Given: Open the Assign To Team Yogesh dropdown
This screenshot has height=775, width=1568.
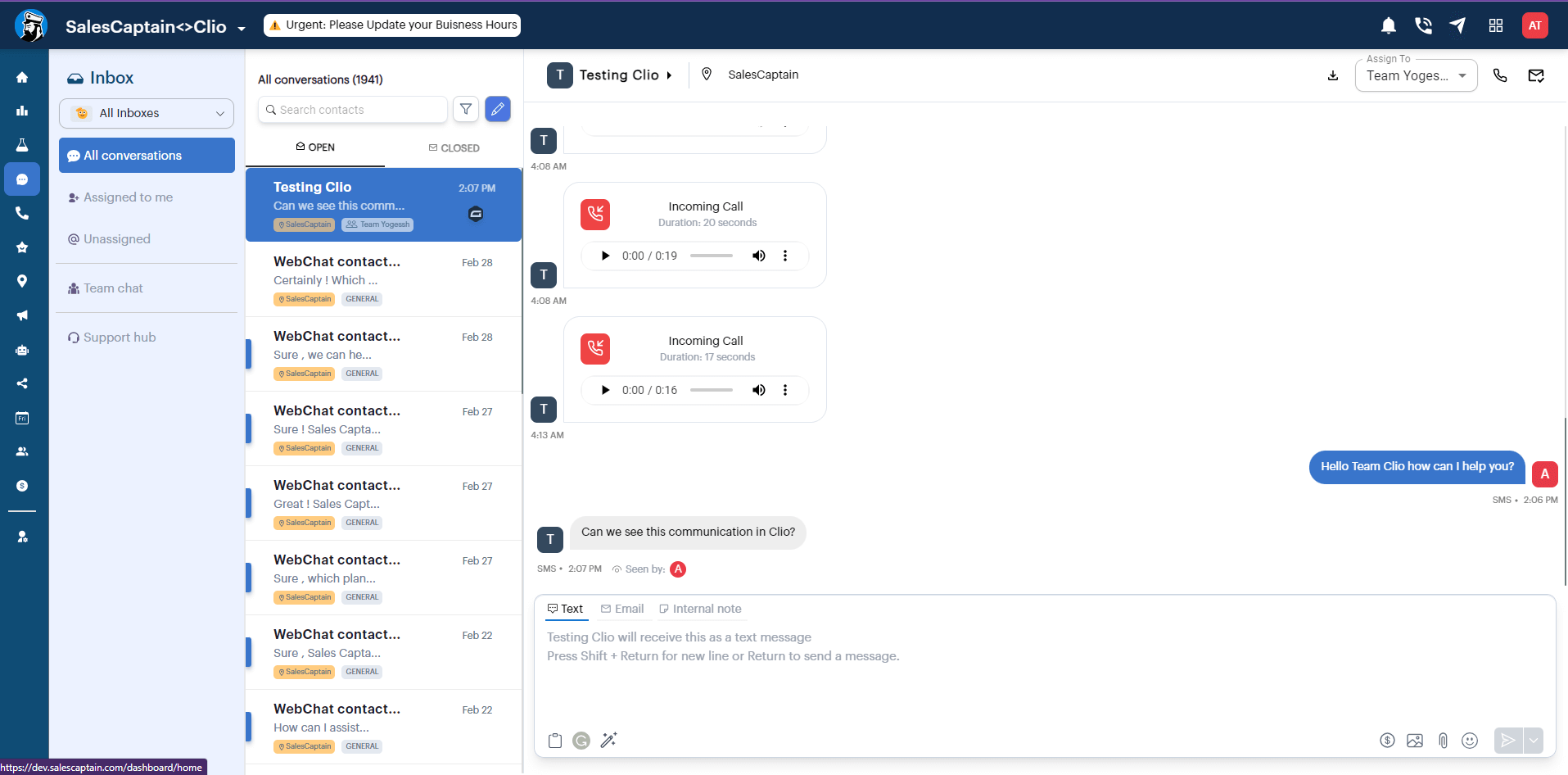Looking at the screenshot, I should point(1416,75).
